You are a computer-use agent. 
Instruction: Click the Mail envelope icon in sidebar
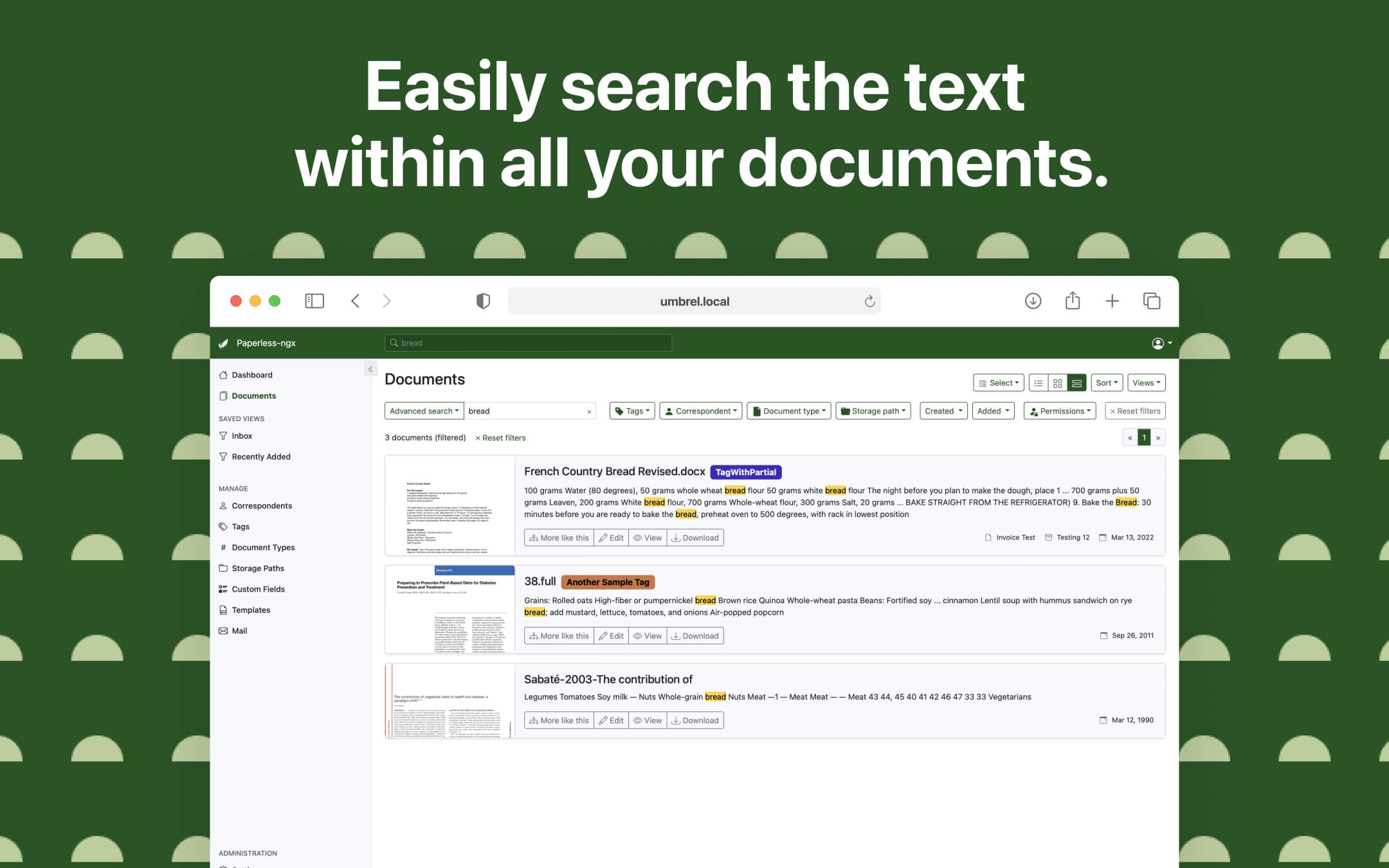[x=222, y=631]
